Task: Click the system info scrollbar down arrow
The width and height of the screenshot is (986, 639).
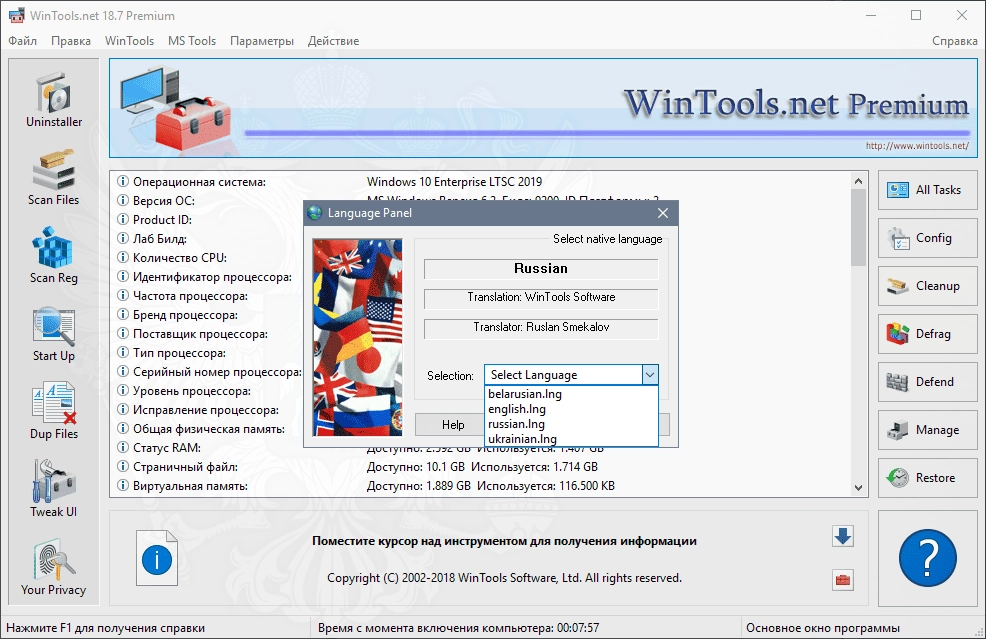Action: (x=858, y=487)
